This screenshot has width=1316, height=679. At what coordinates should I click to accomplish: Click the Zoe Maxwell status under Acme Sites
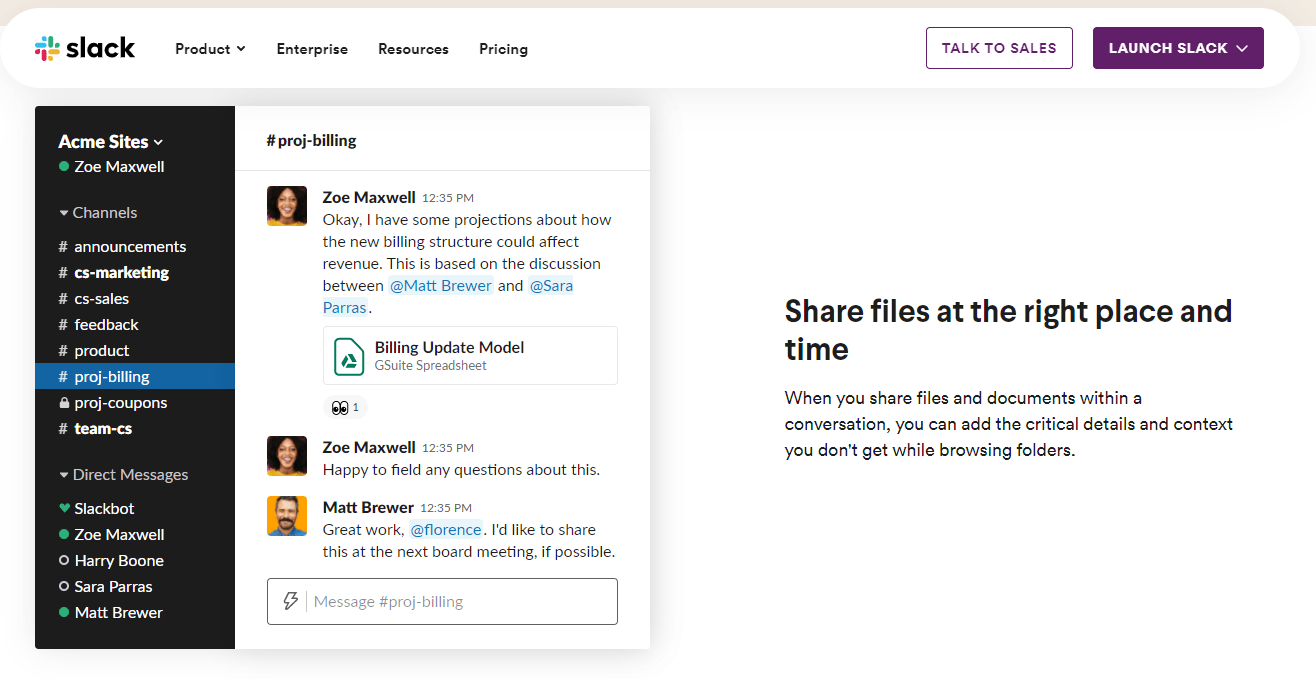[111, 167]
